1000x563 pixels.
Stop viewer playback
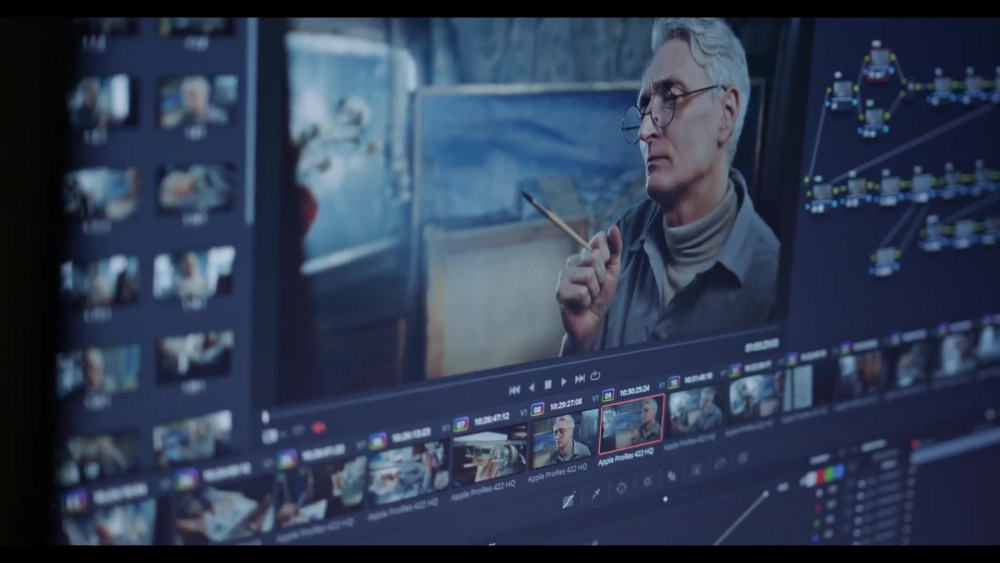pyautogui.click(x=547, y=384)
